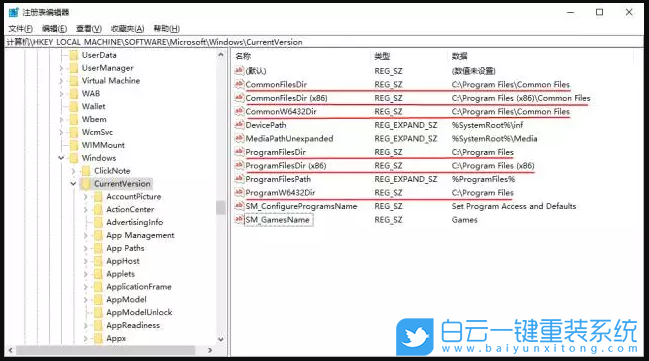Click the App Paths folder icon
The height and width of the screenshot is (361, 649).
pos(98,248)
